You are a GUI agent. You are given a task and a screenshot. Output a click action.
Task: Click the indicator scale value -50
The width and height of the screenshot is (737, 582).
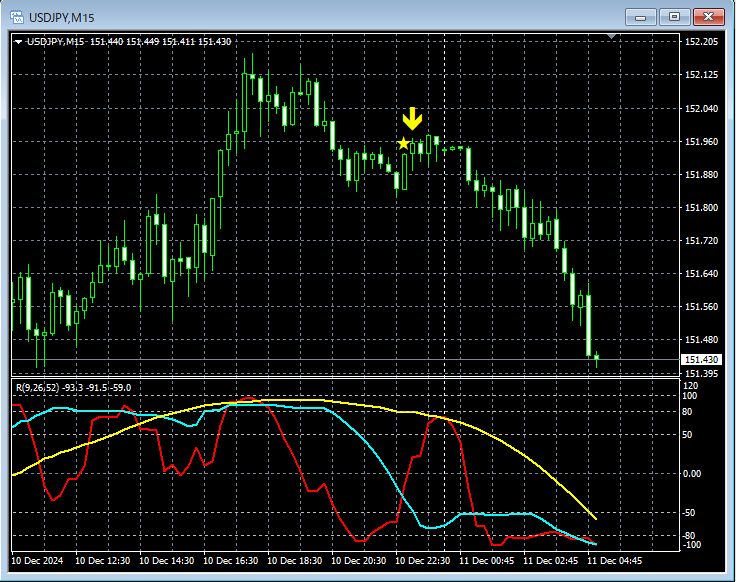coord(689,513)
